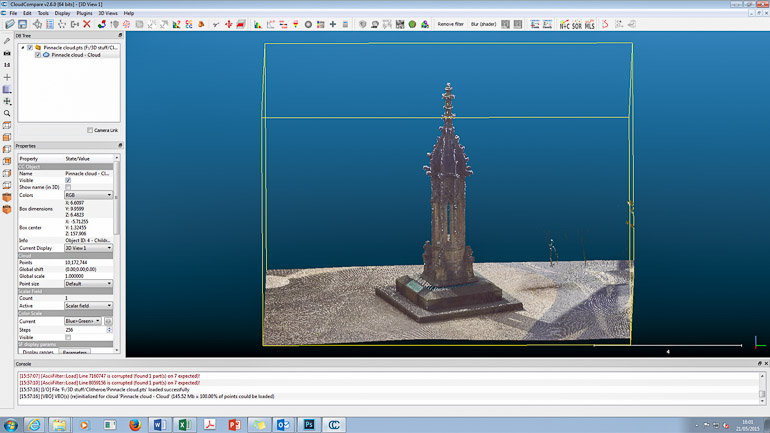The height and width of the screenshot is (433, 770).
Task: Open the Display menu
Action: tap(62, 13)
